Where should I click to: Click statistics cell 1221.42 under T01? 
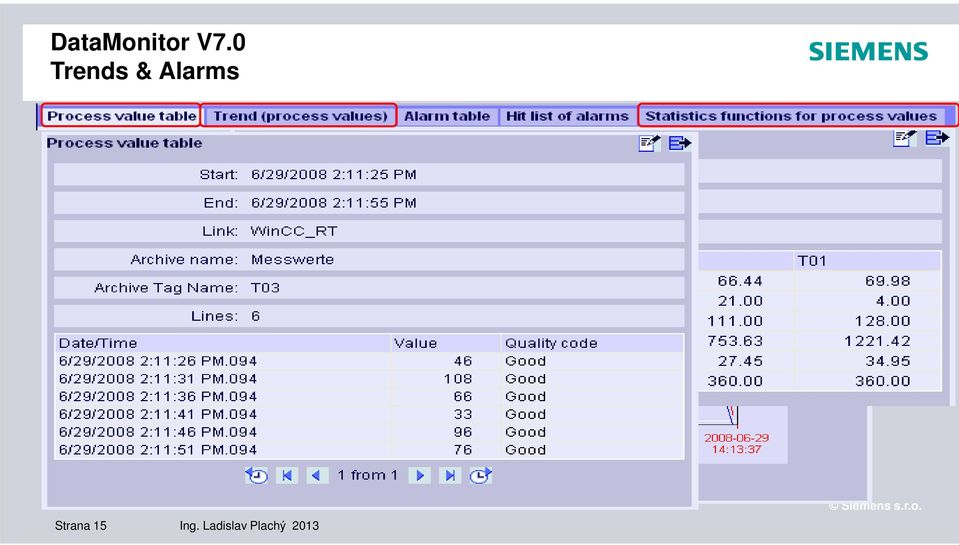(x=877, y=341)
